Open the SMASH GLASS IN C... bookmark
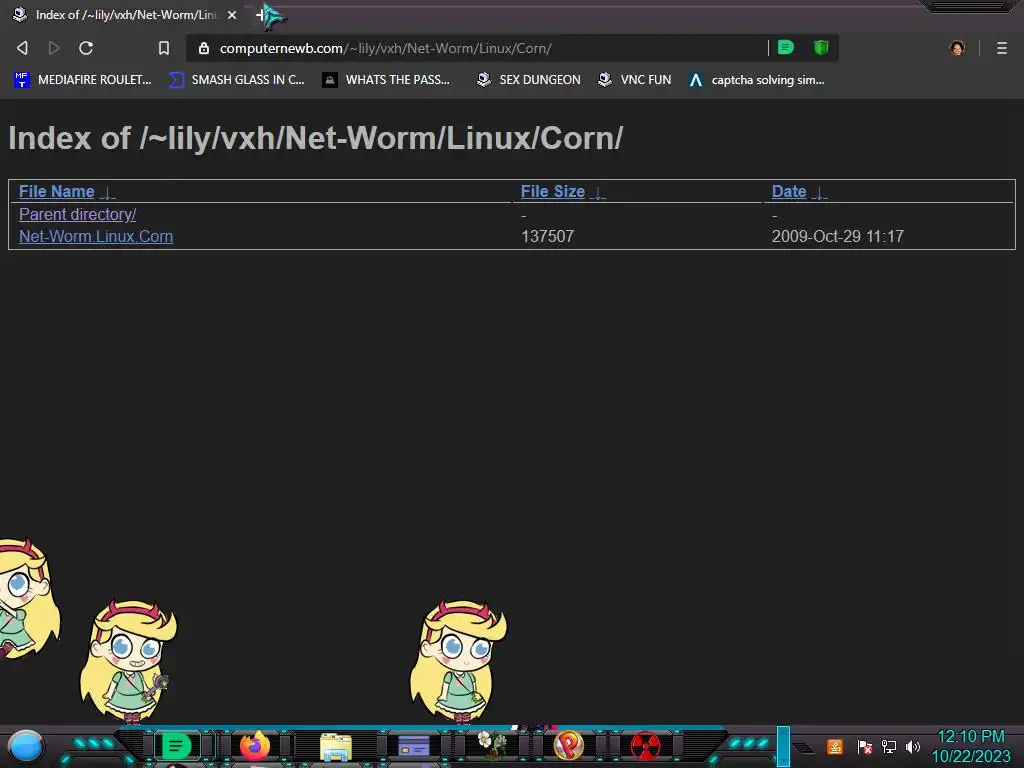The image size is (1024, 768). pos(237,80)
